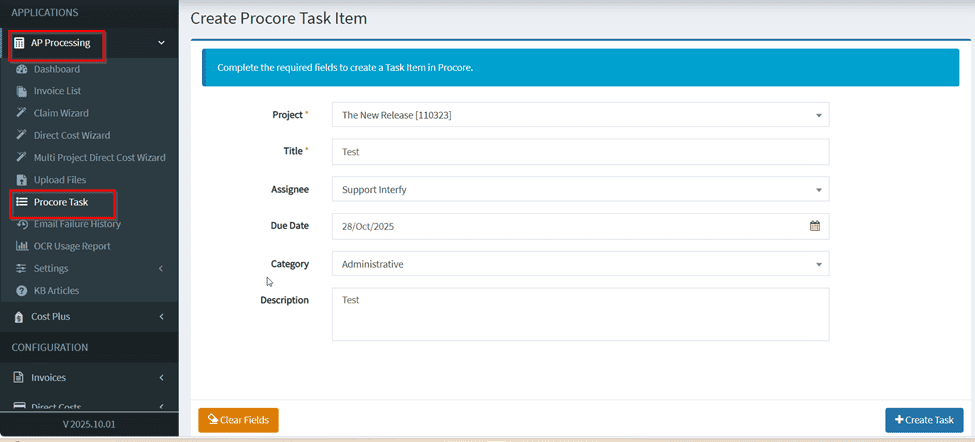The width and height of the screenshot is (975, 442).
Task: Click into the Title text field
Action: pyautogui.click(x=580, y=152)
